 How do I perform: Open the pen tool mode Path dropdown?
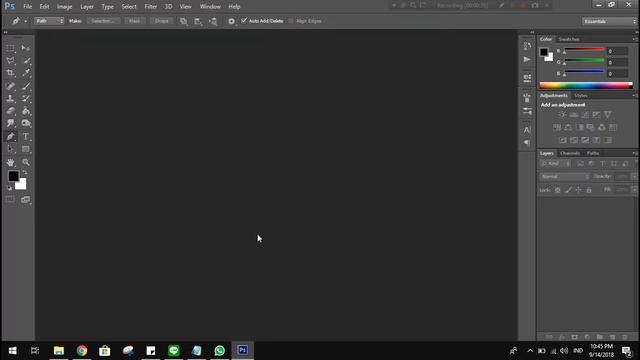(49, 21)
